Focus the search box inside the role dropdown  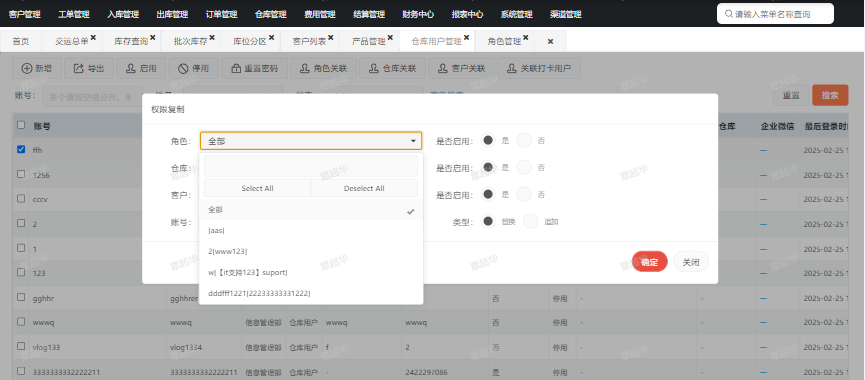[311, 166]
